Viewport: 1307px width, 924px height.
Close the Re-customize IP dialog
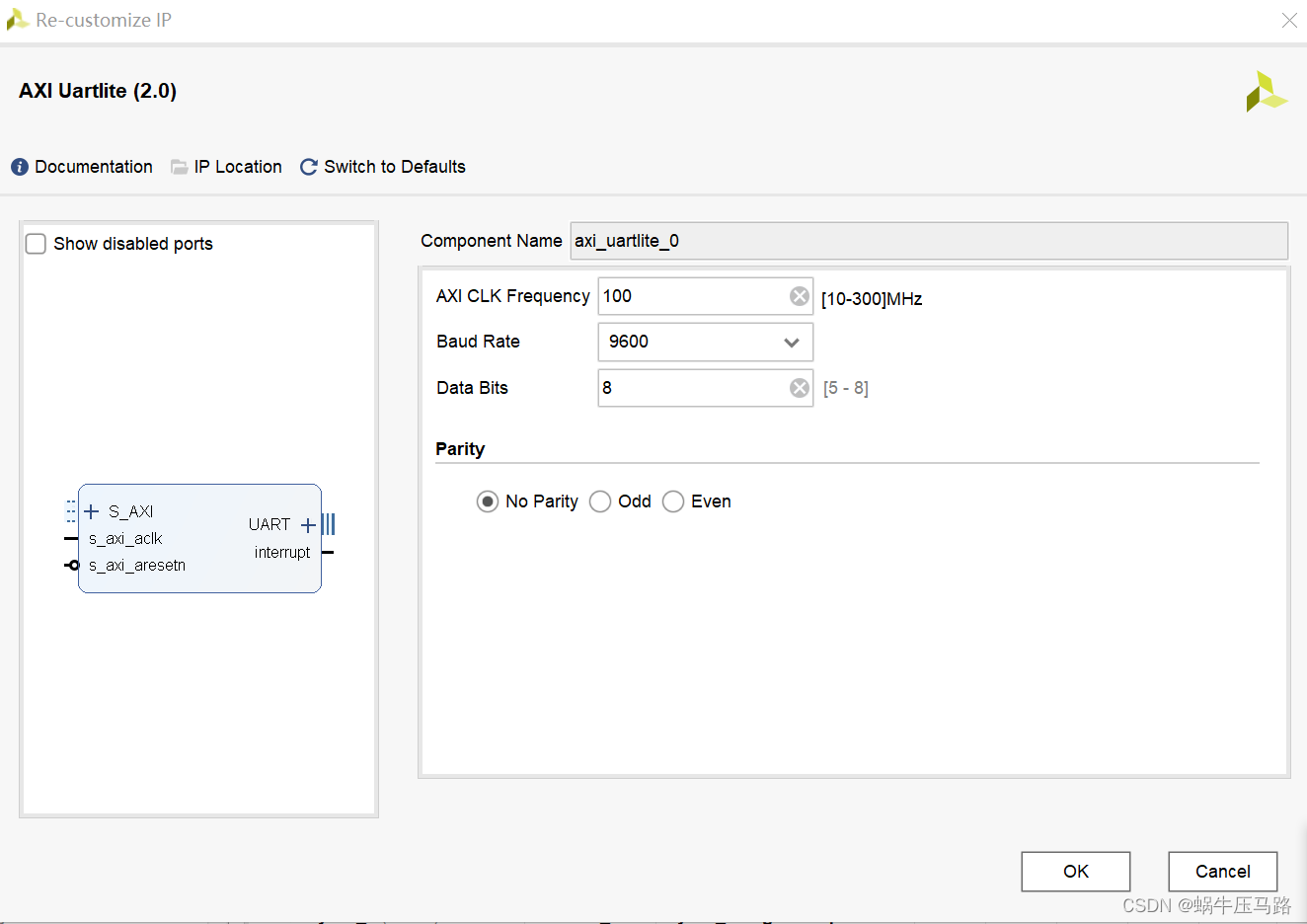[1289, 20]
